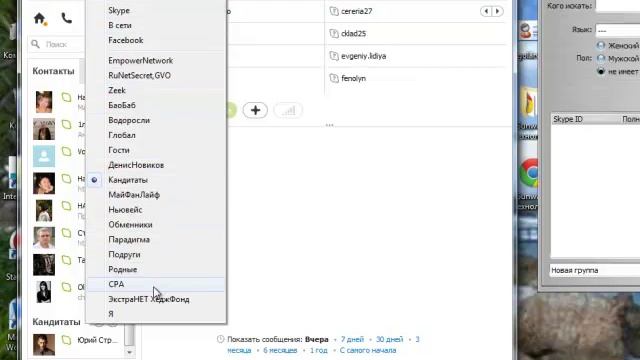Click the contact icon next to fenolyn

coord(334,78)
